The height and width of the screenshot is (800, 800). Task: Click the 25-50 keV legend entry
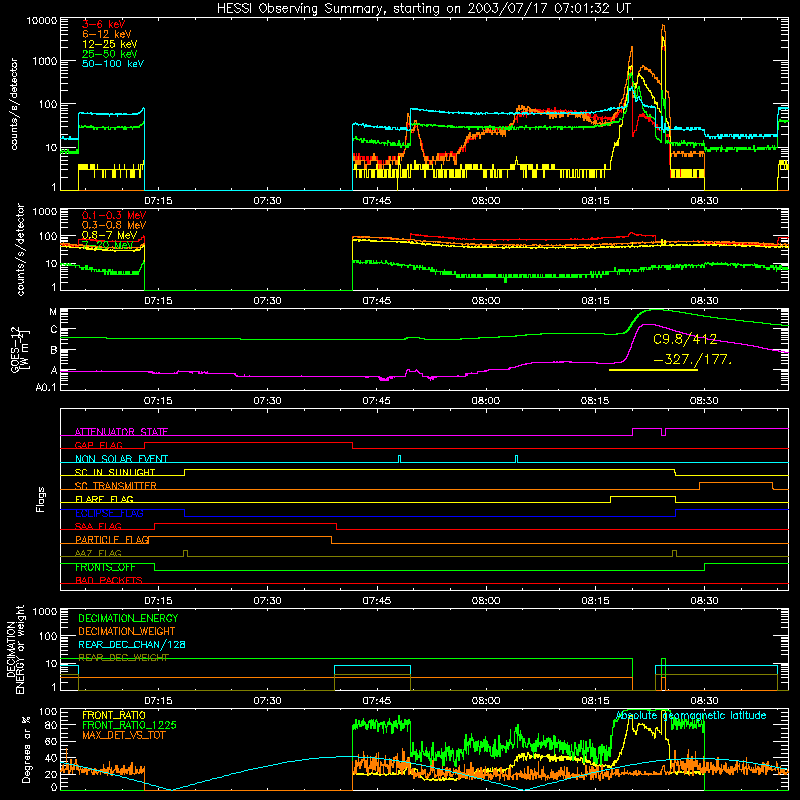(109, 54)
